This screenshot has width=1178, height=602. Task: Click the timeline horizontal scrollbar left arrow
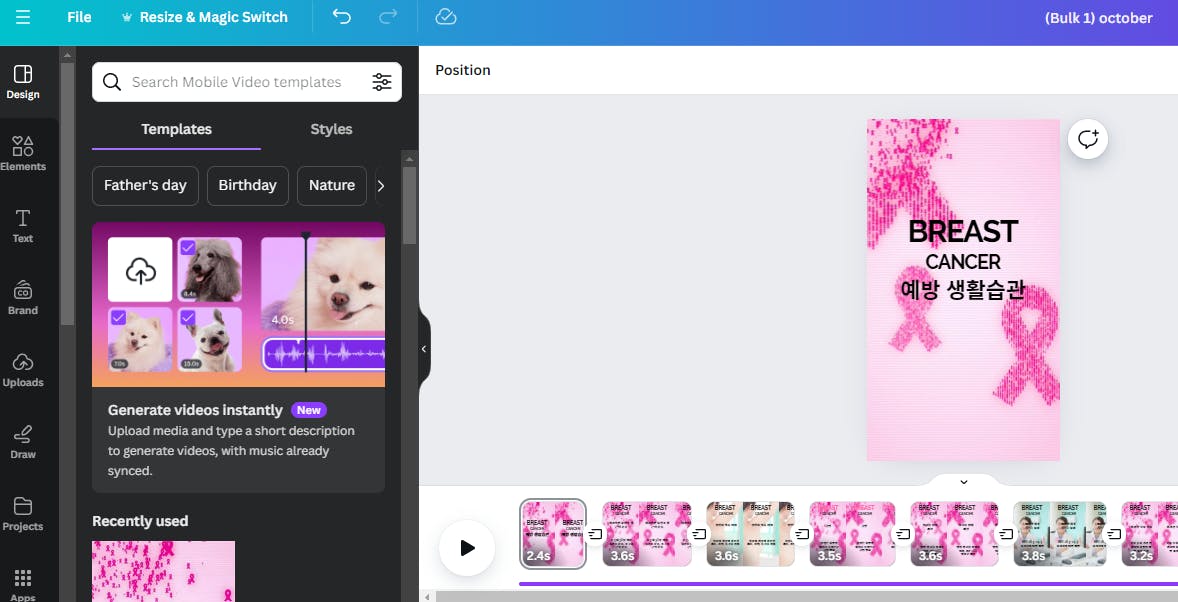click(x=427, y=597)
